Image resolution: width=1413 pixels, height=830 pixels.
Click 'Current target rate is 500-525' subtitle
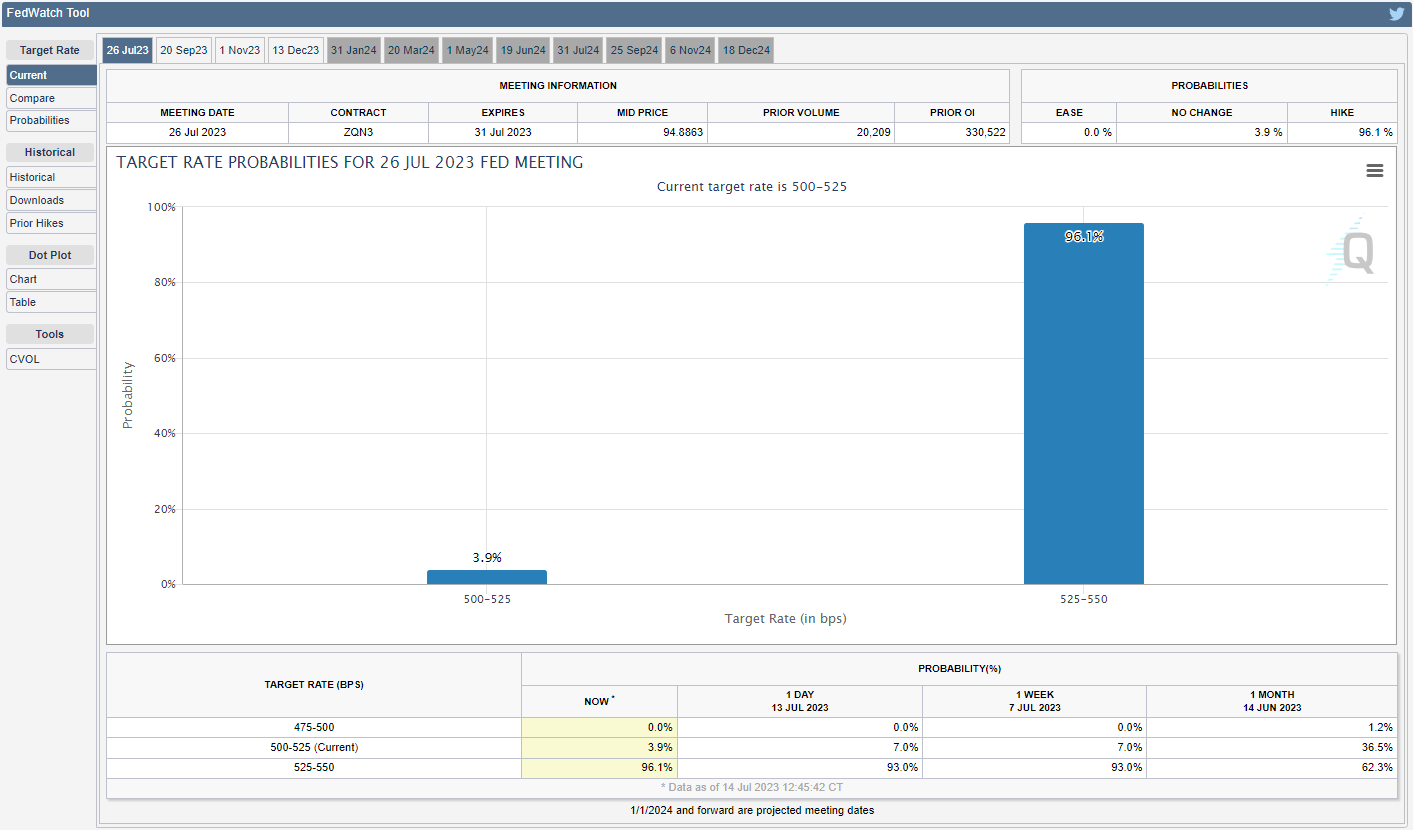tap(752, 187)
